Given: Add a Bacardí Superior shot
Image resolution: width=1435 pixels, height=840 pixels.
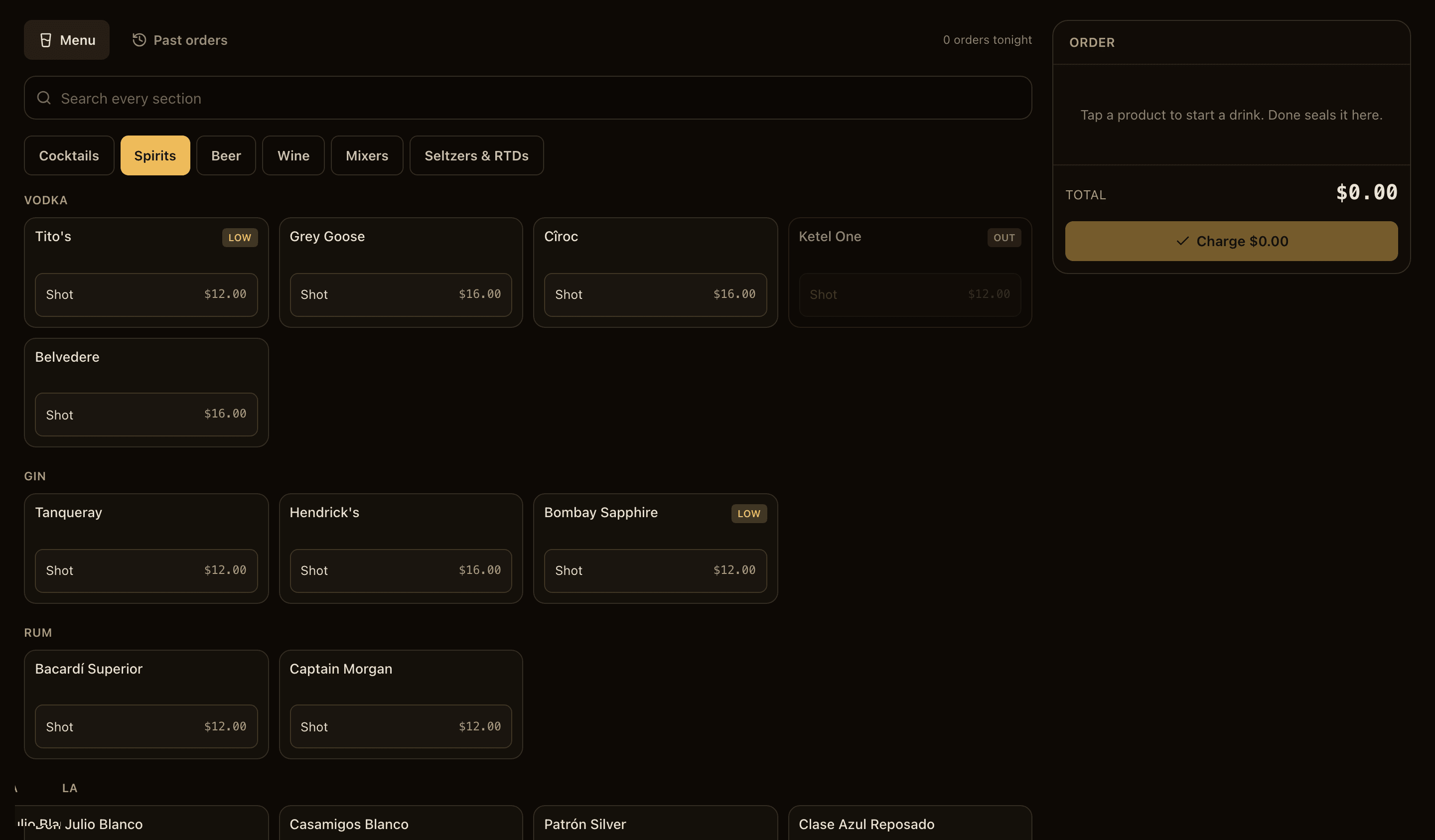Looking at the screenshot, I should point(146,727).
